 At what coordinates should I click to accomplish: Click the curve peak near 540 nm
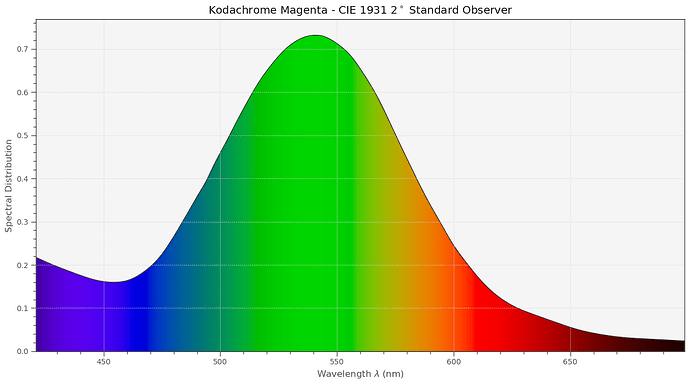pyautogui.click(x=316, y=35)
